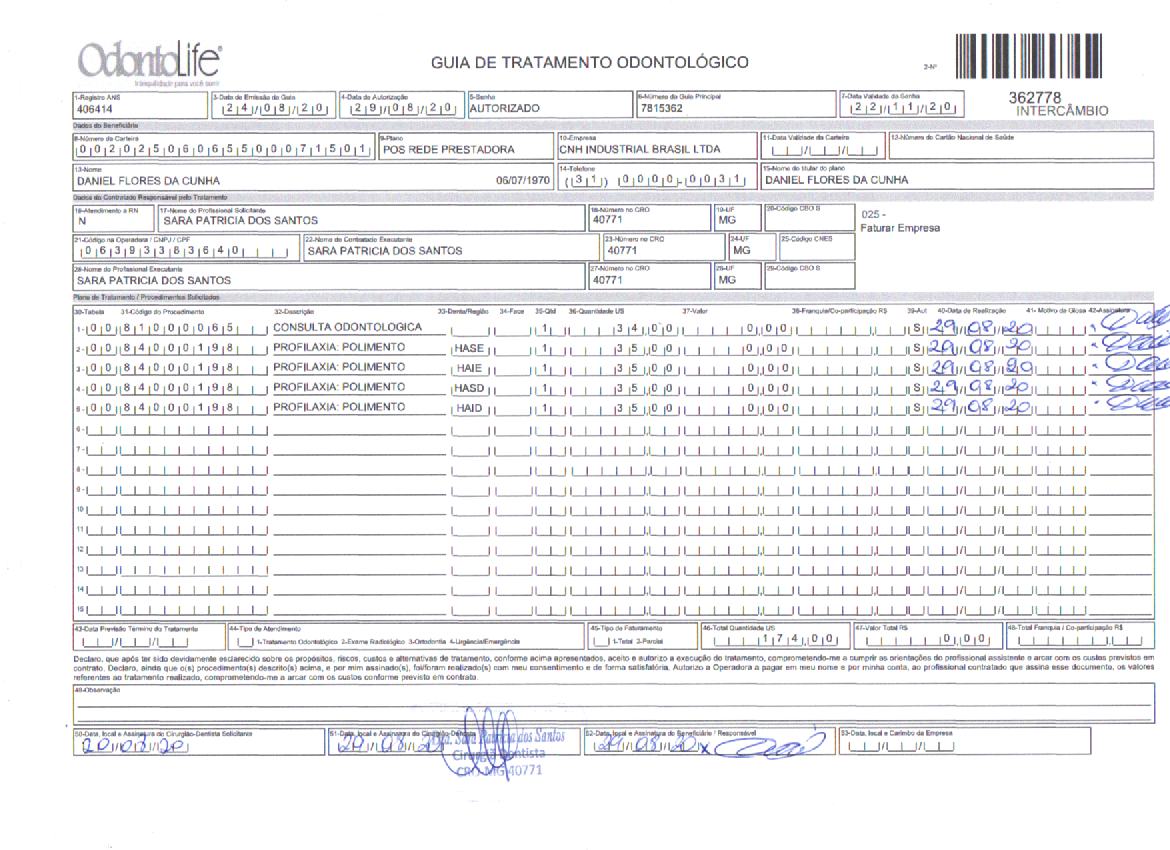Viewport: 1170px width, 850px height.
Task: Click Data, local e Carimbo da Empresa field
Action: (965, 741)
